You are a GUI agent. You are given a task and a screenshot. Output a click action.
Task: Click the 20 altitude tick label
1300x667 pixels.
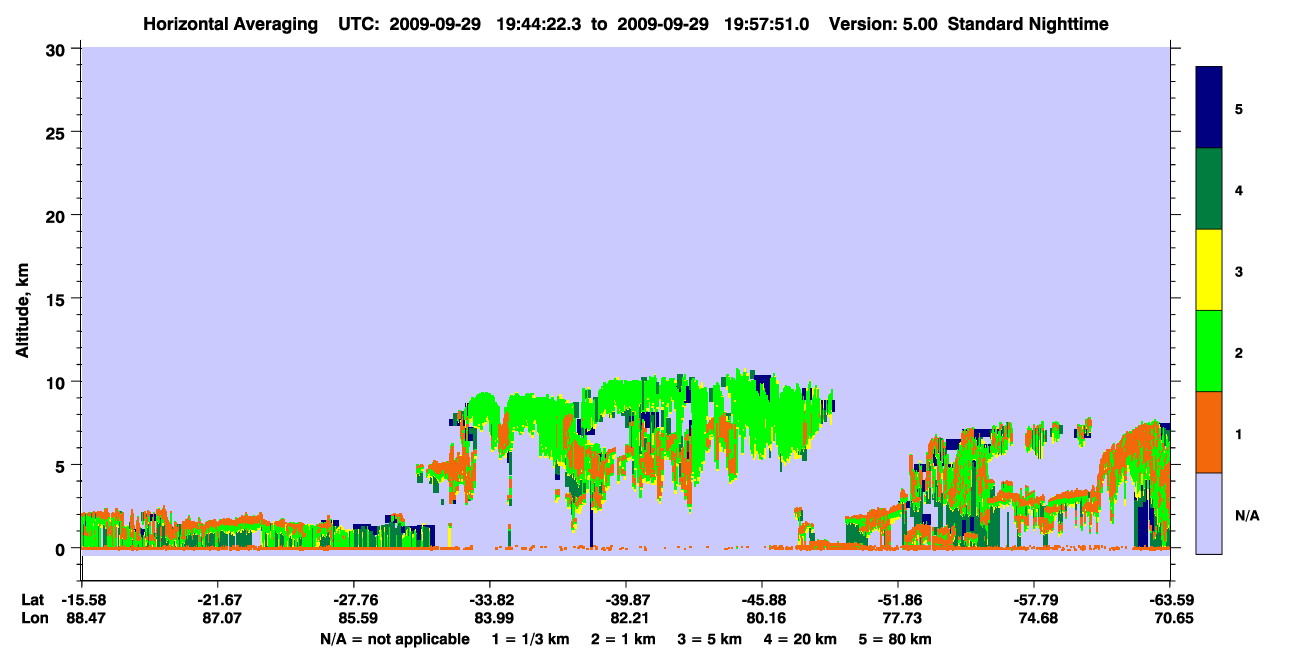click(58, 215)
